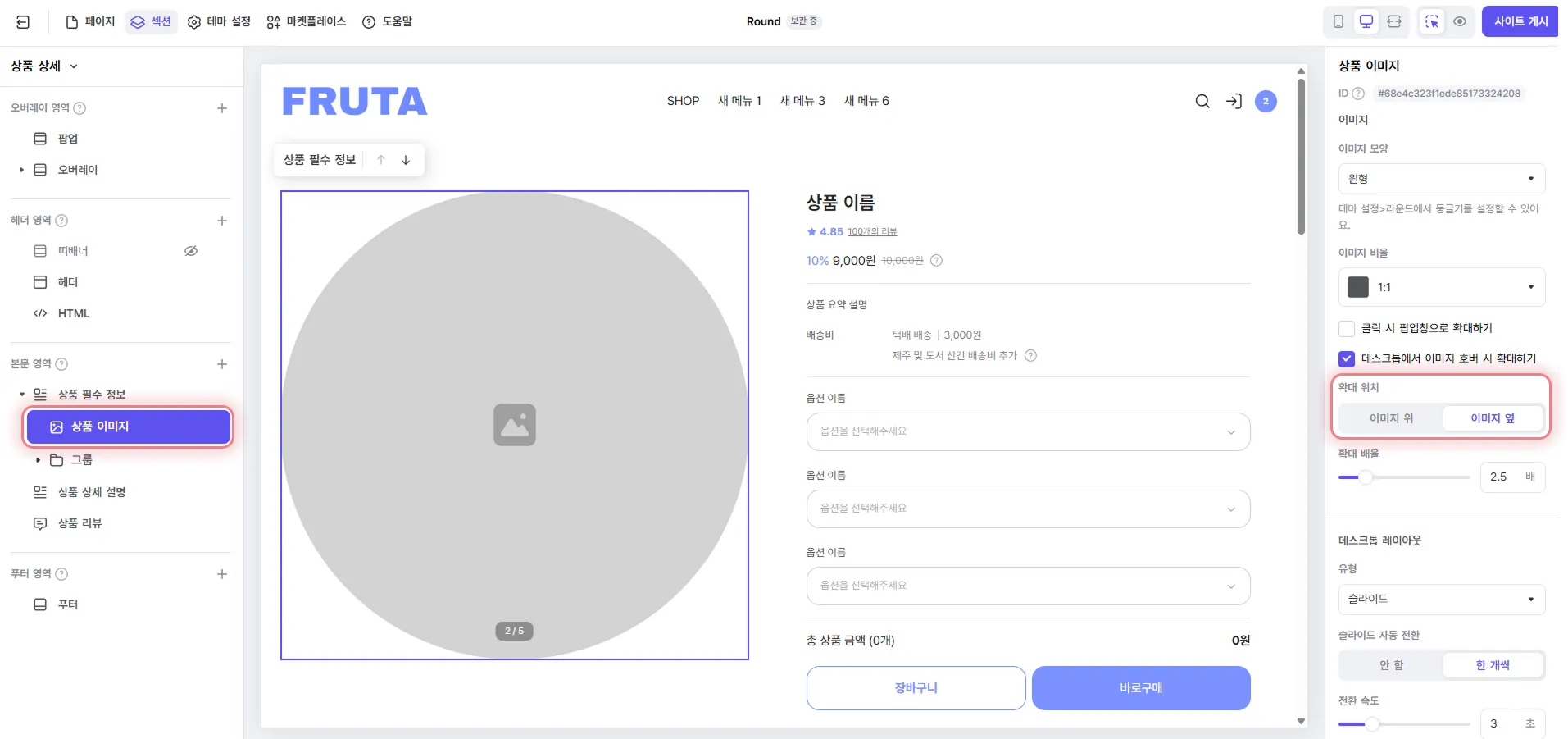Click the exit editor icon at top left
1568x739 pixels.
23,22
